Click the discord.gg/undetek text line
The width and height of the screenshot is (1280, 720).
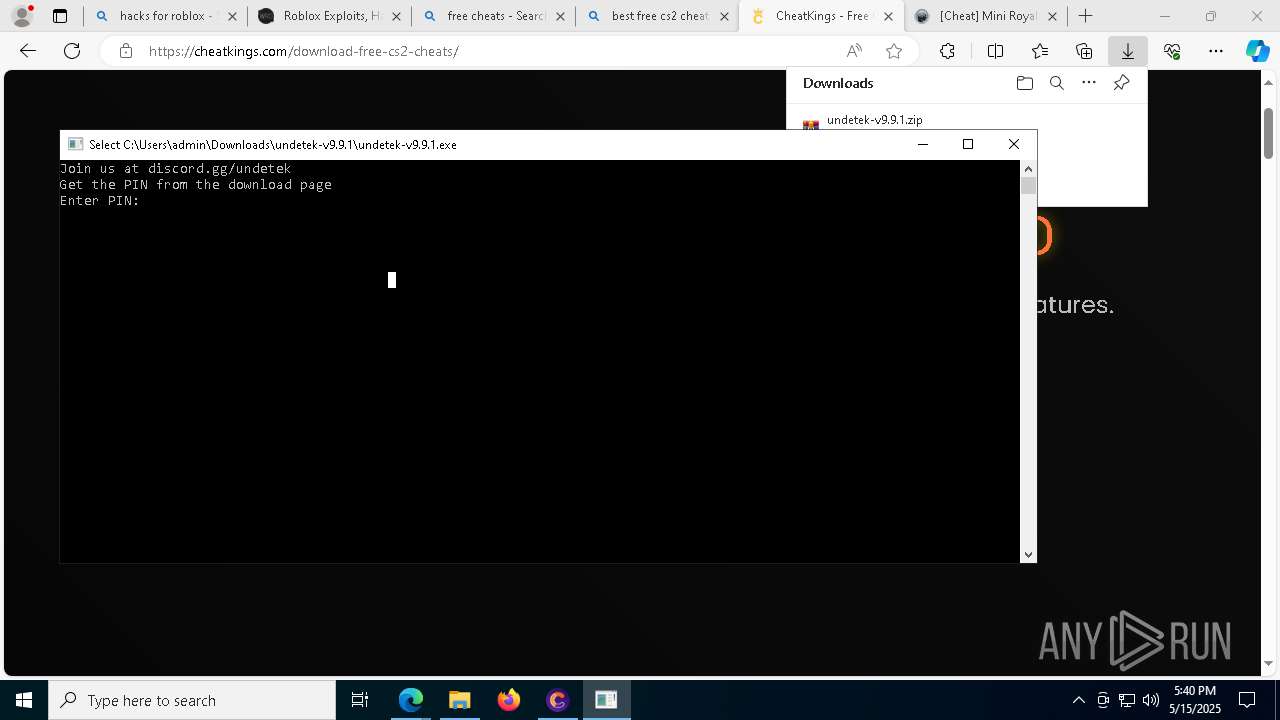(175, 169)
